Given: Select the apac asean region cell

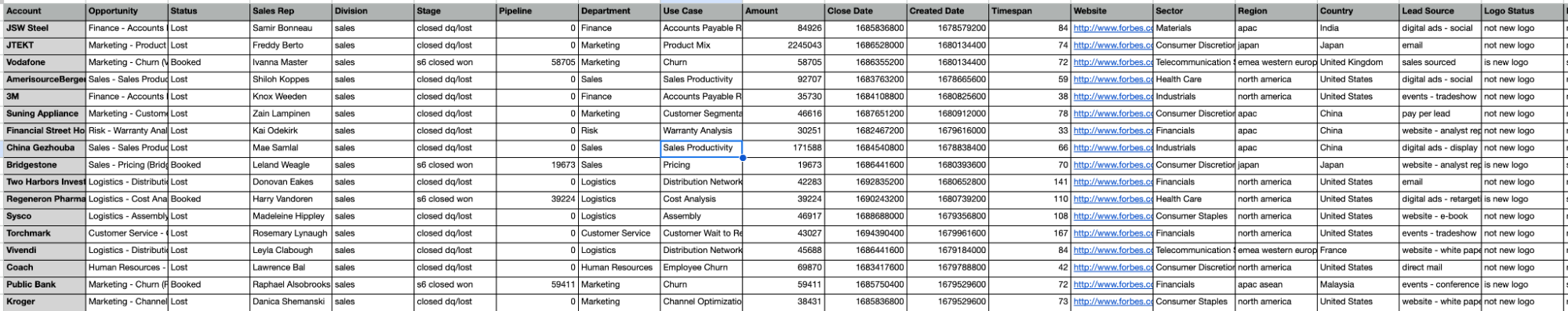Looking at the screenshot, I should [1276, 284].
